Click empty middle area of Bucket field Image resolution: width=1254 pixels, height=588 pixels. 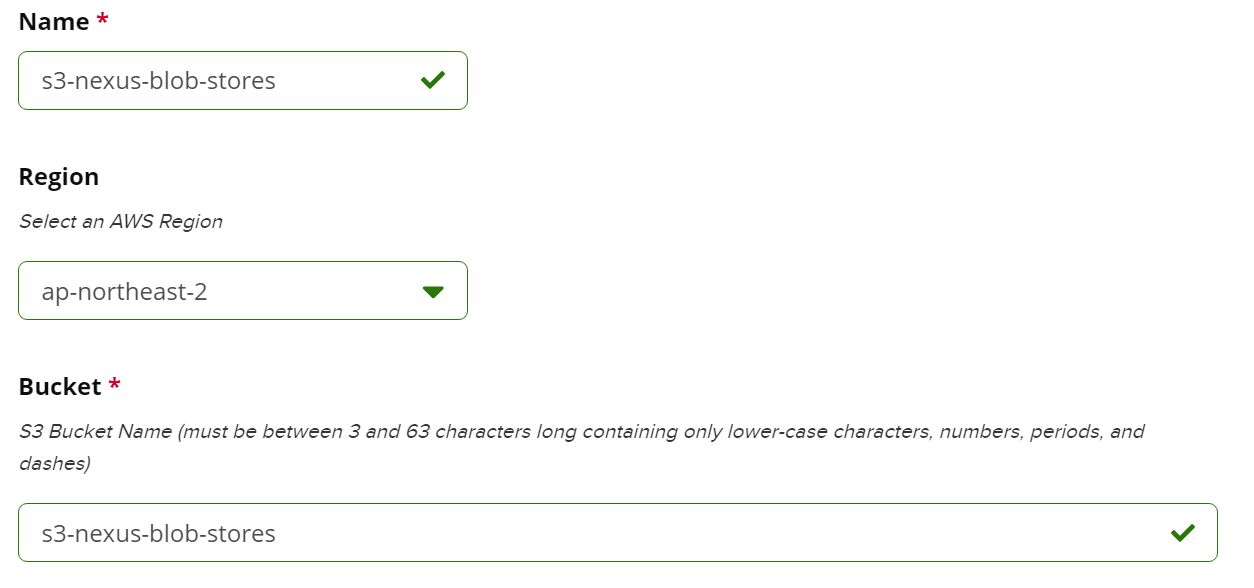[700, 533]
